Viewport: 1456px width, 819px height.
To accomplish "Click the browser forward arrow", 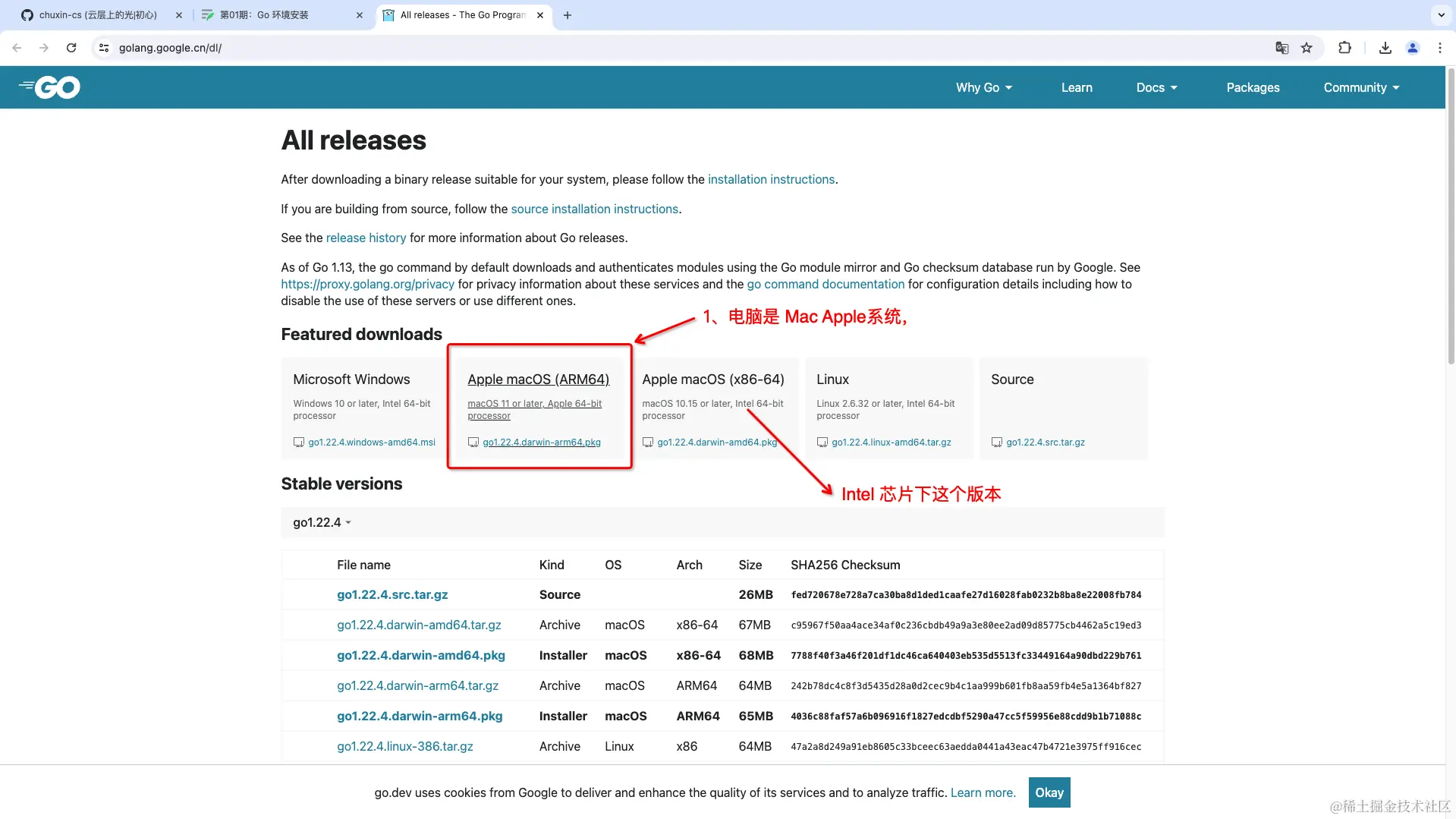I will tap(44, 48).
